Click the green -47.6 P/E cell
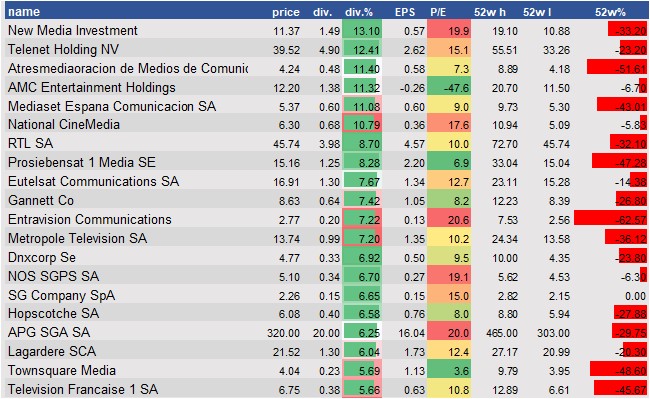650x399 pixels. pos(449,88)
